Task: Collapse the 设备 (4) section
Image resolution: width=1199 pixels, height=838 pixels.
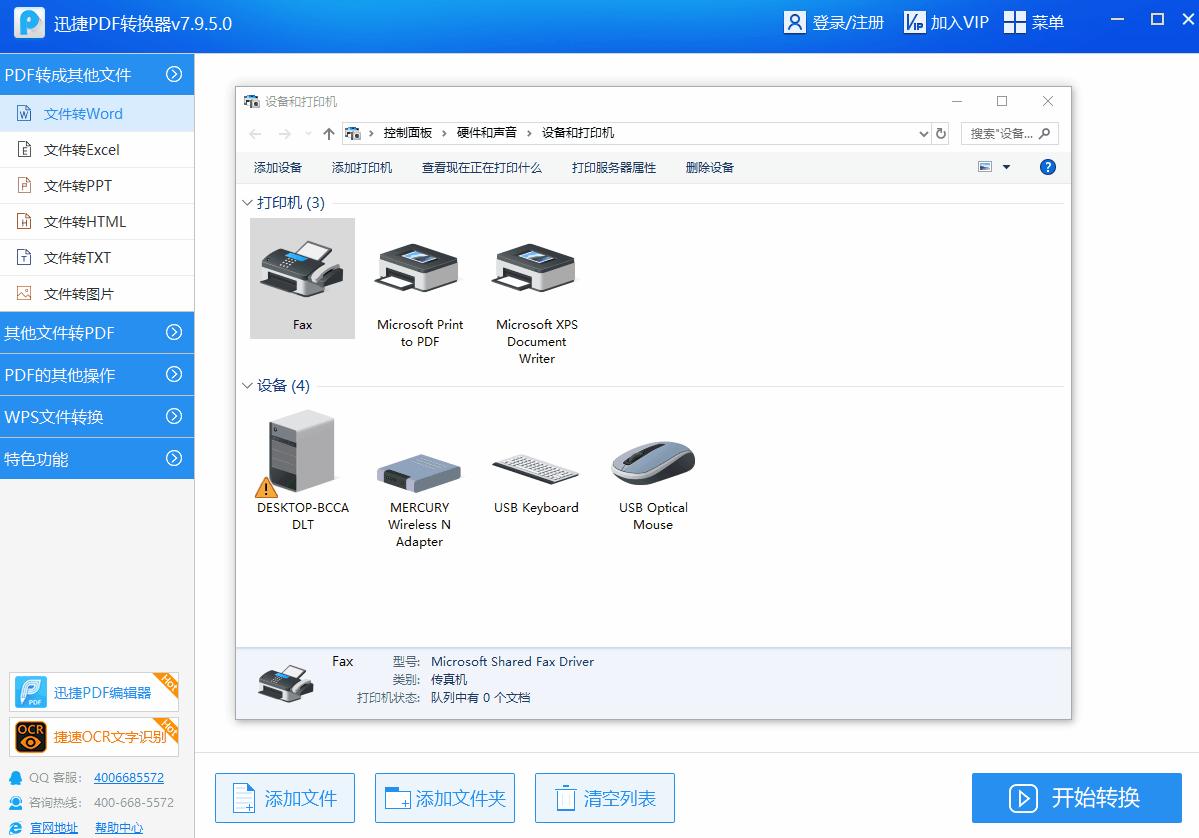Action: (247, 385)
